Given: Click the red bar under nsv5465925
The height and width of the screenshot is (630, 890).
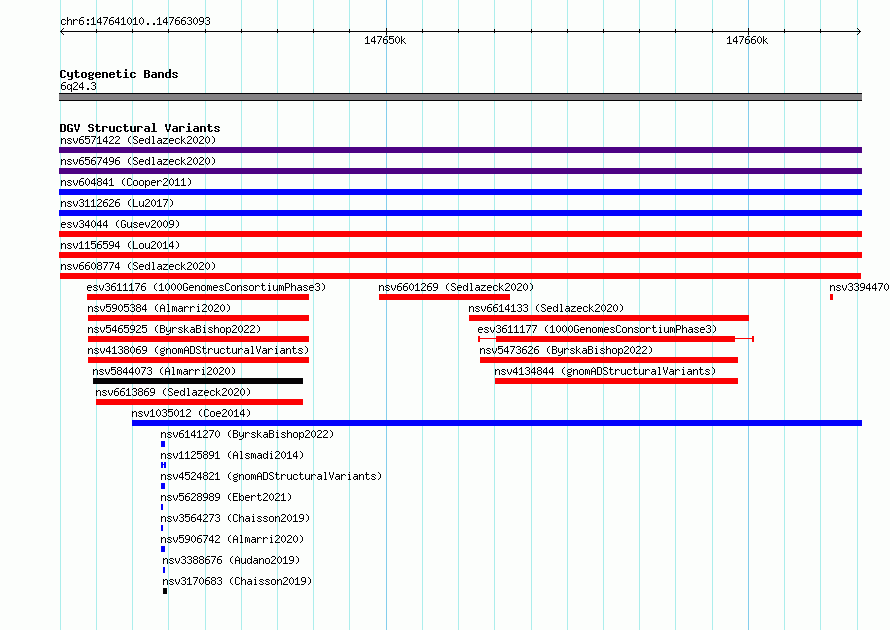Looking at the screenshot, I should 198,339.
